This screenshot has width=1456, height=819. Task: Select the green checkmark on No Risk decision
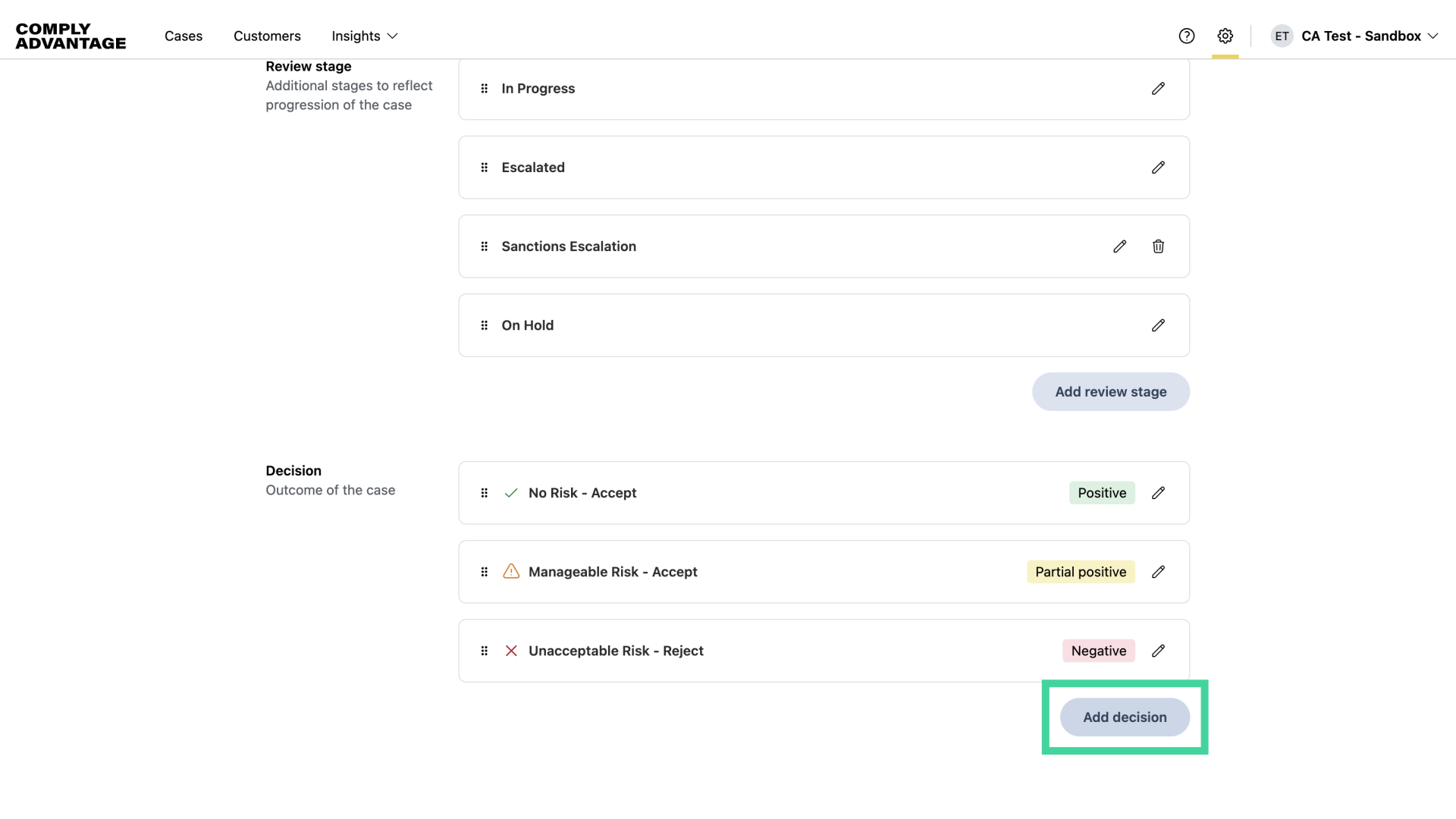click(511, 493)
